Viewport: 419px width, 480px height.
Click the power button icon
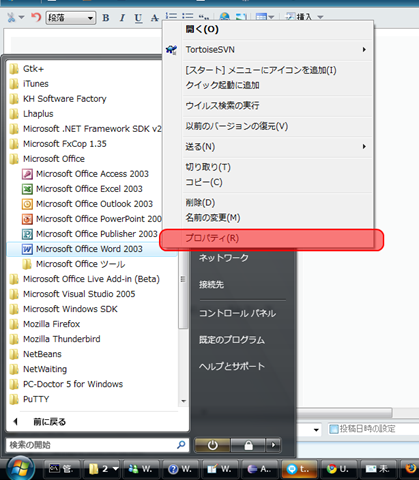tap(213, 445)
